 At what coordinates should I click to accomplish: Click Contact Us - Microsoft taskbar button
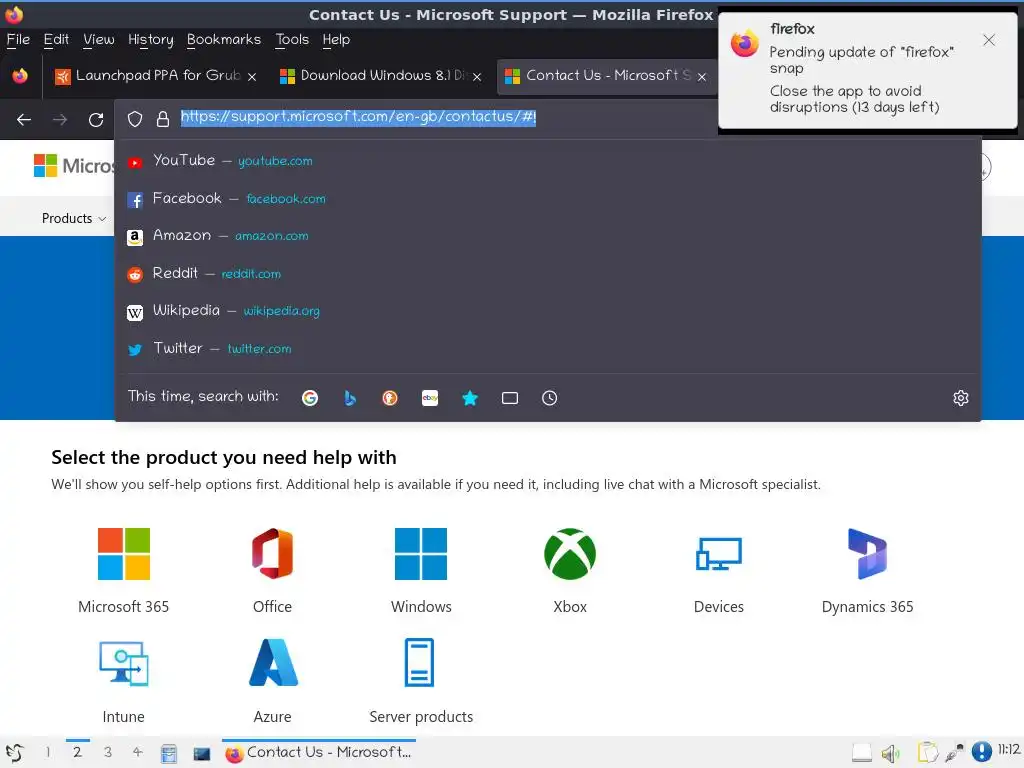[x=319, y=753]
